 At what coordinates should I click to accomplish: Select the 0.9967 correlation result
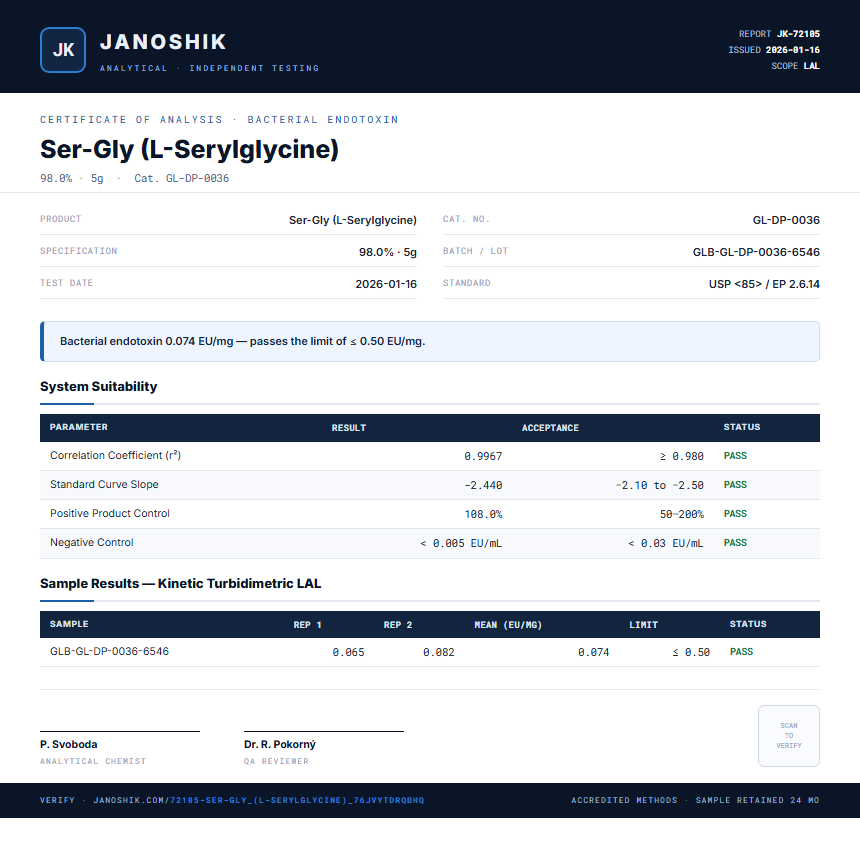pos(483,456)
